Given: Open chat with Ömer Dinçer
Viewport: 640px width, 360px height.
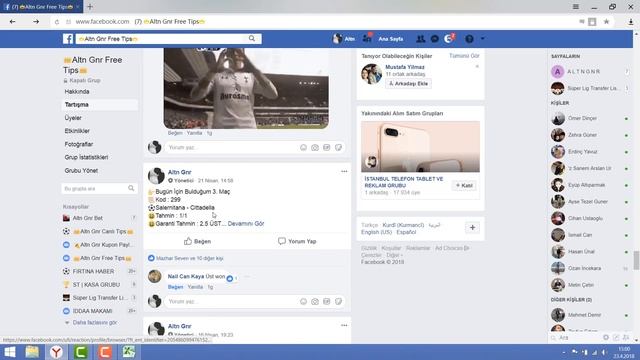Looking at the screenshot, I should point(582,118).
